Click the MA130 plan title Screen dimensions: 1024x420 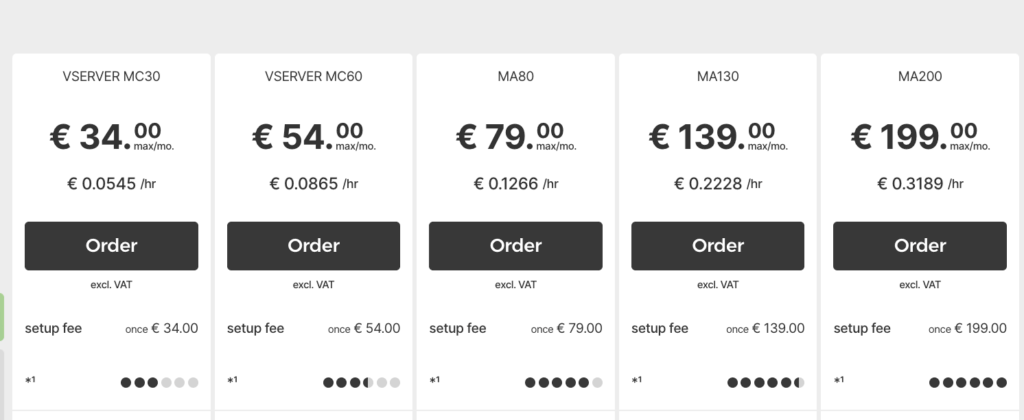click(x=718, y=76)
